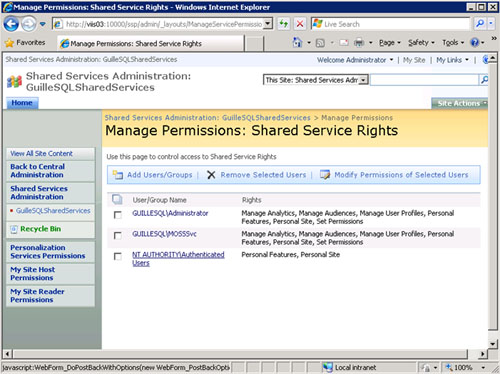Open Shared Services Administration sidebar link
Image resolution: width=500 pixels, height=374 pixels.
[x=39, y=193]
